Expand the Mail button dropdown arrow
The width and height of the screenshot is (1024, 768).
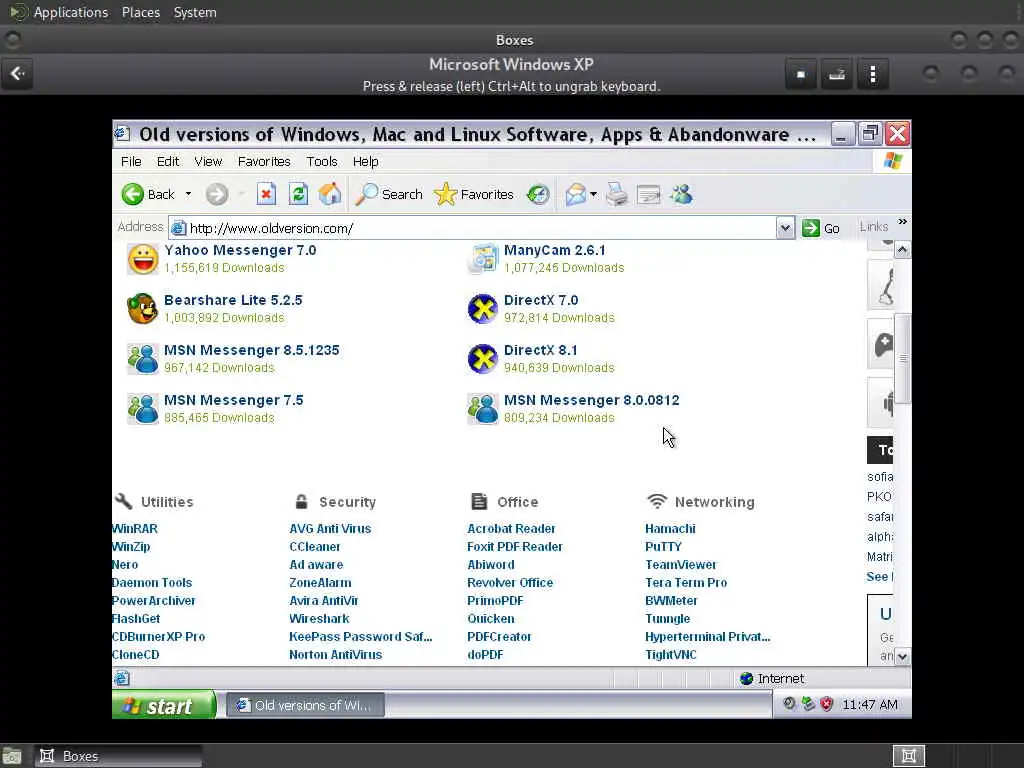point(593,194)
